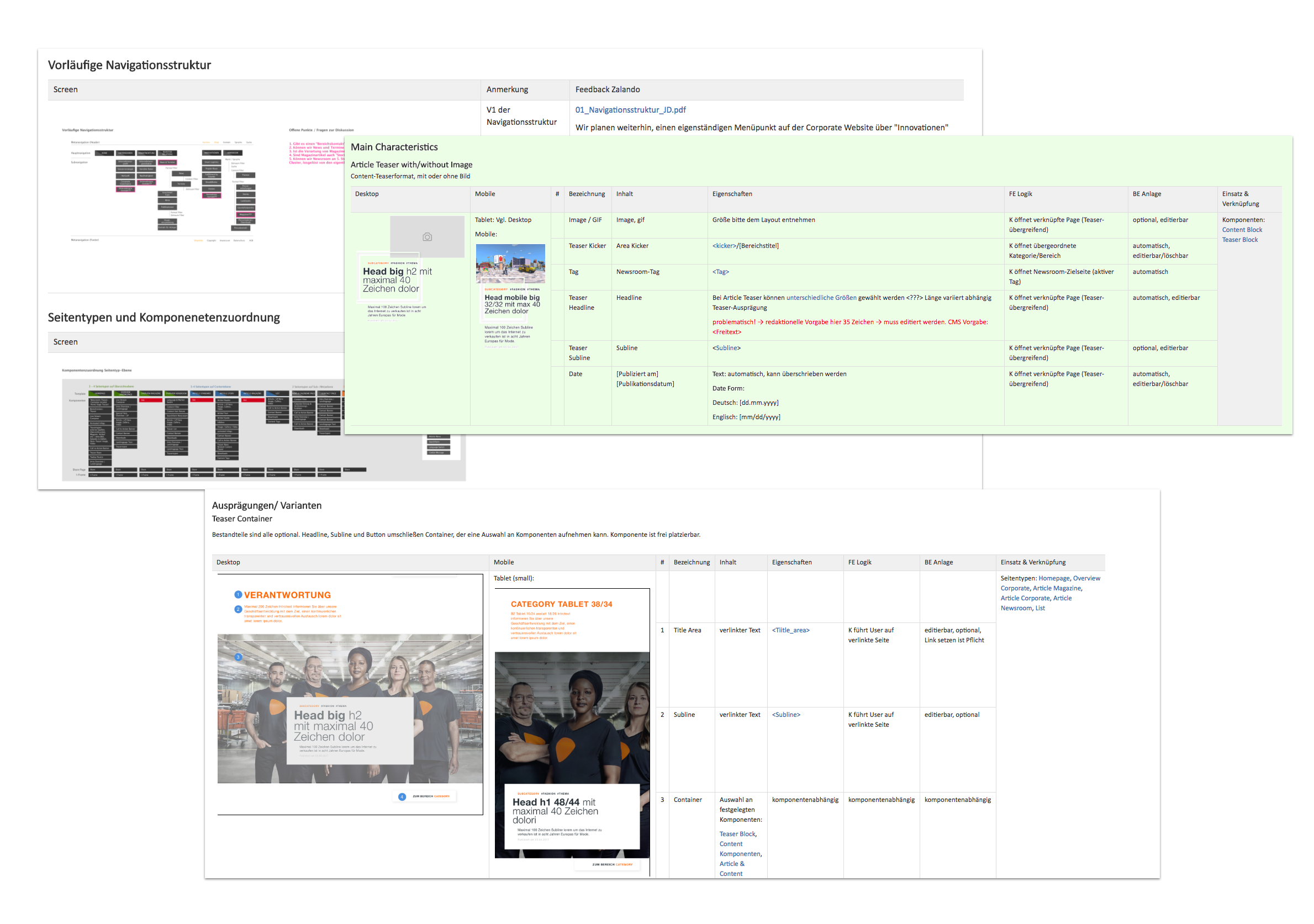Open Teaser Block link under Komponenten in green panel
The height and width of the screenshot is (924, 1314).
(1239, 240)
